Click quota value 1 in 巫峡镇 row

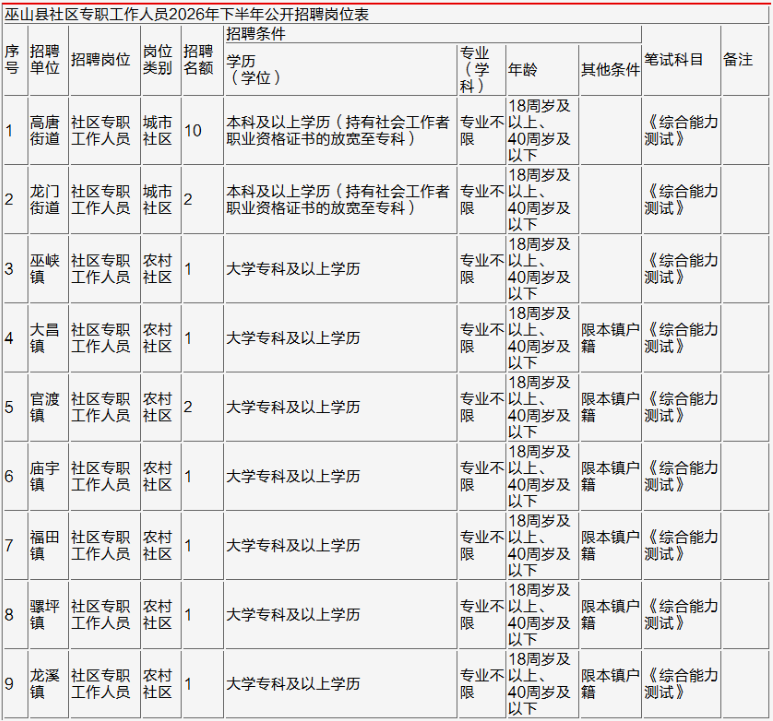[188, 269]
